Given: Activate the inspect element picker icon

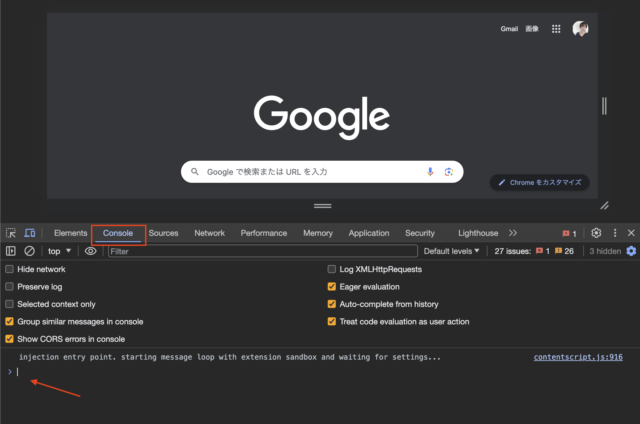Looking at the screenshot, I should pyautogui.click(x=11, y=233).
